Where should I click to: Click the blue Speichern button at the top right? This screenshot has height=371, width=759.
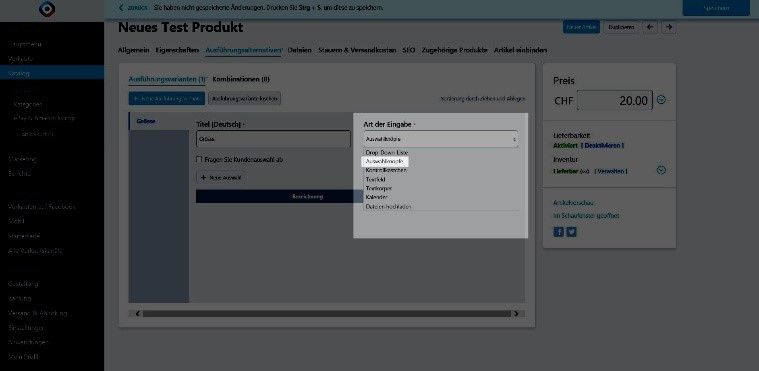(716, 8)
